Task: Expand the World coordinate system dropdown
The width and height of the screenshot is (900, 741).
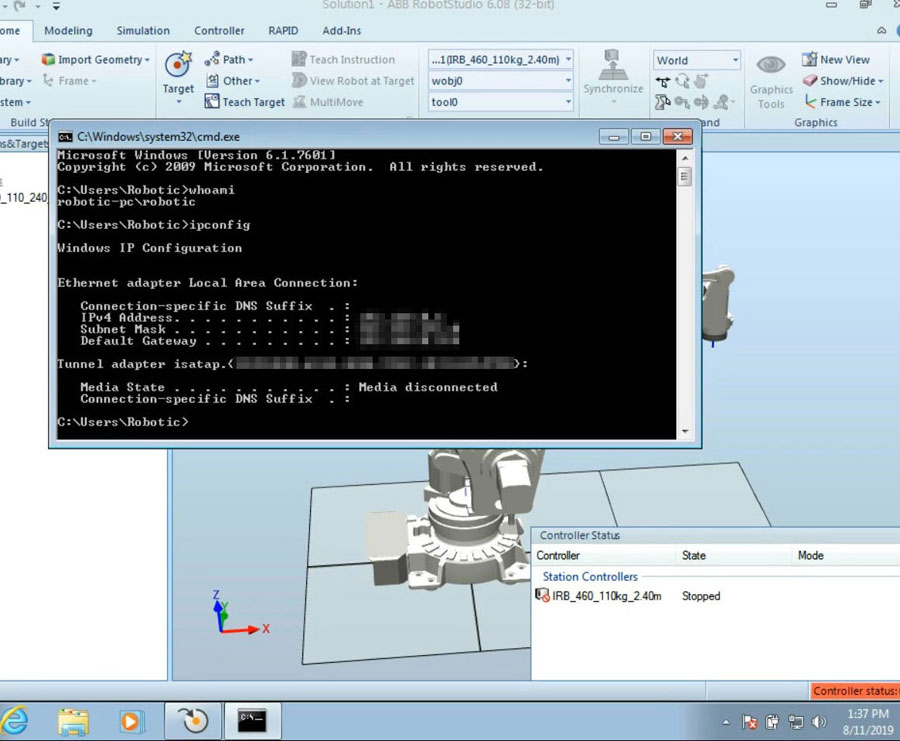Action: (x=735, y=60)
